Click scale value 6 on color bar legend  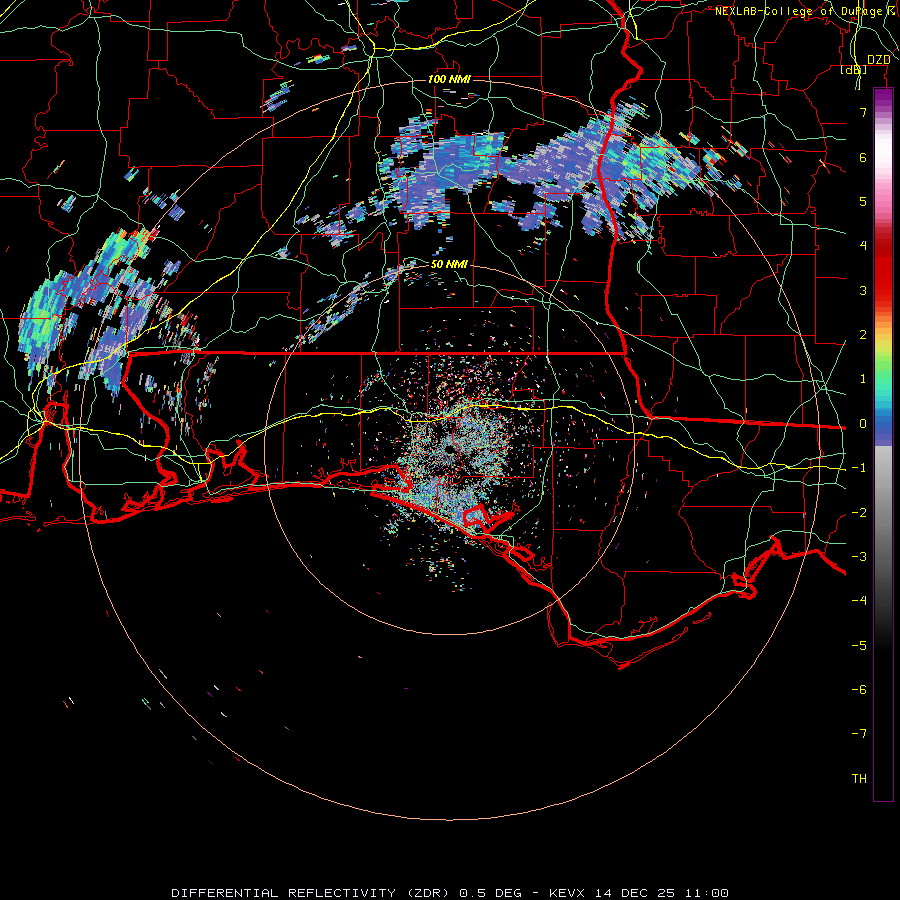[862, 157]
